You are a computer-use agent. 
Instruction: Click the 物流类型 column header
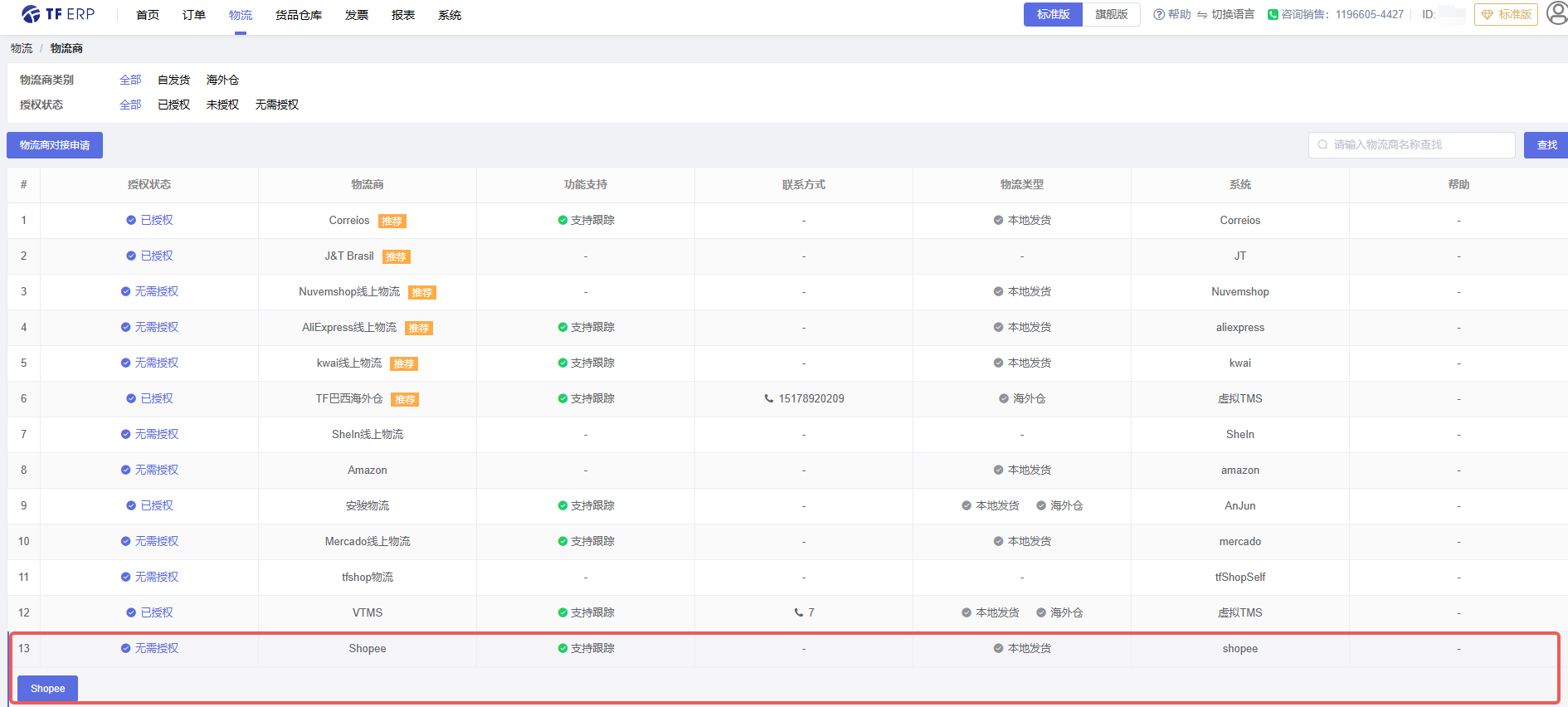click(1022, 184)
